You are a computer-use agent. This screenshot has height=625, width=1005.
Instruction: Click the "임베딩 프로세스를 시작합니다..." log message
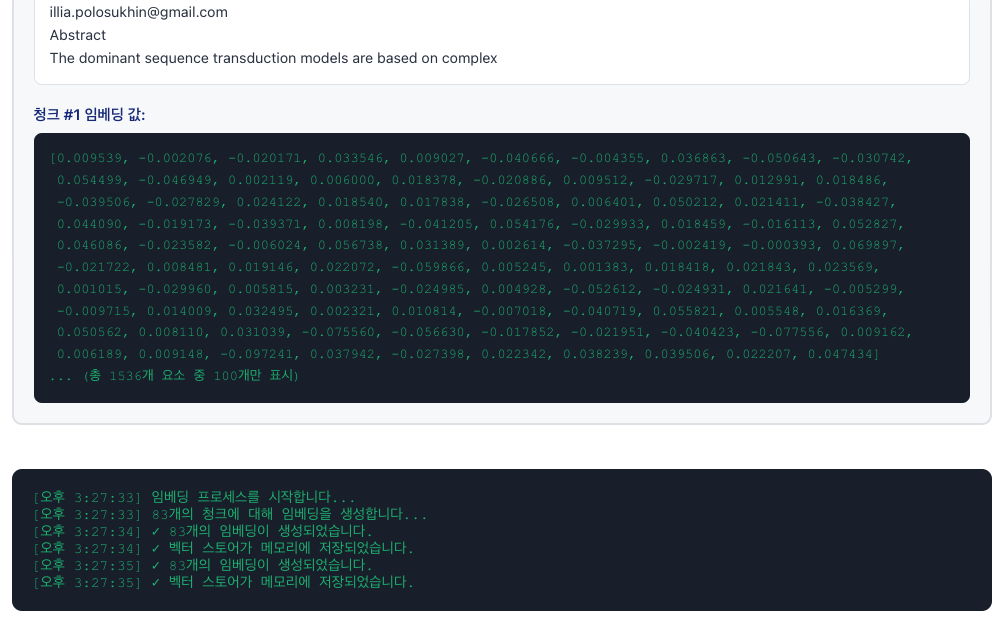coord(253,497)
